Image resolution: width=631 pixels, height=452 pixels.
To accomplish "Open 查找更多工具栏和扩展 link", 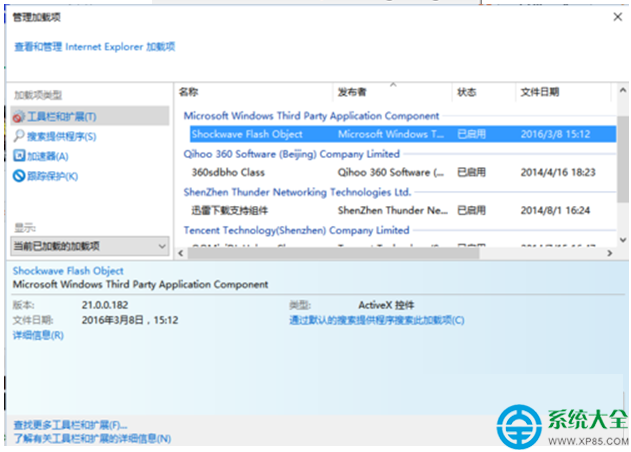I will 71,425.
